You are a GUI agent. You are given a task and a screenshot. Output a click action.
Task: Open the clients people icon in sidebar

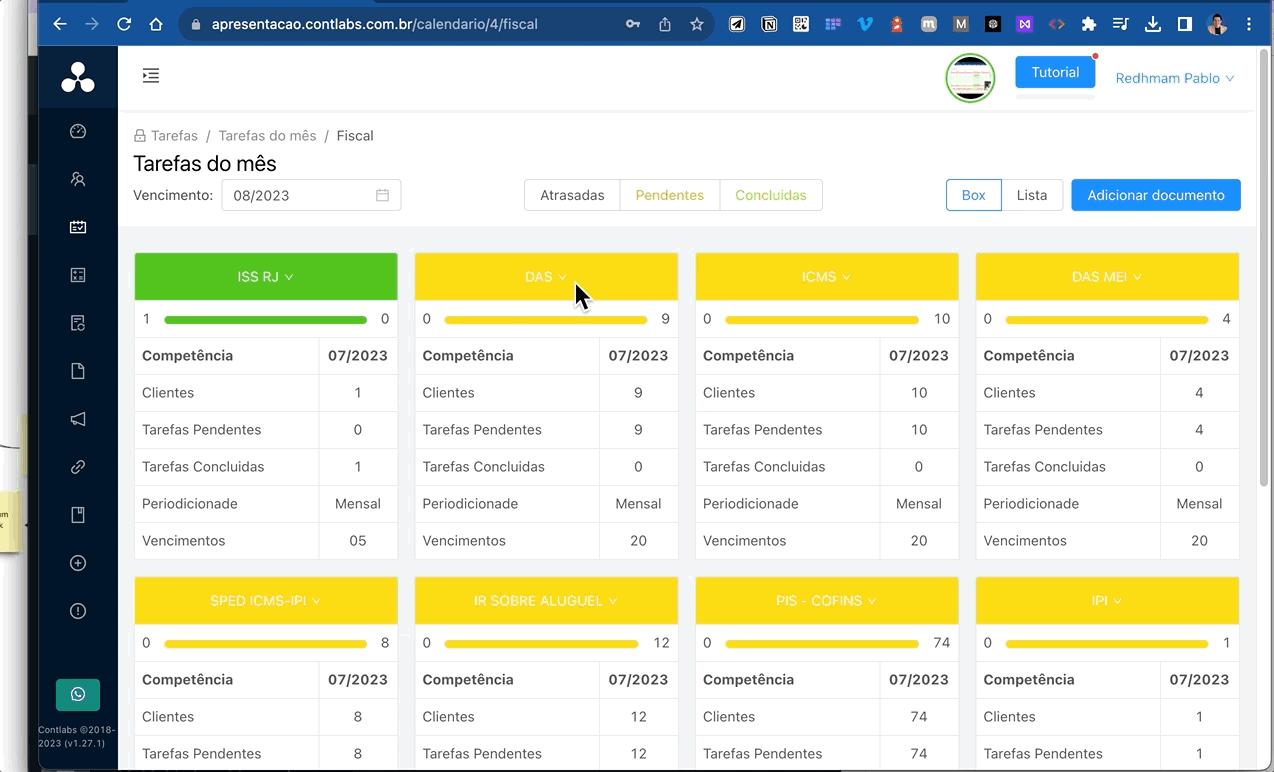tap(78, 179)
